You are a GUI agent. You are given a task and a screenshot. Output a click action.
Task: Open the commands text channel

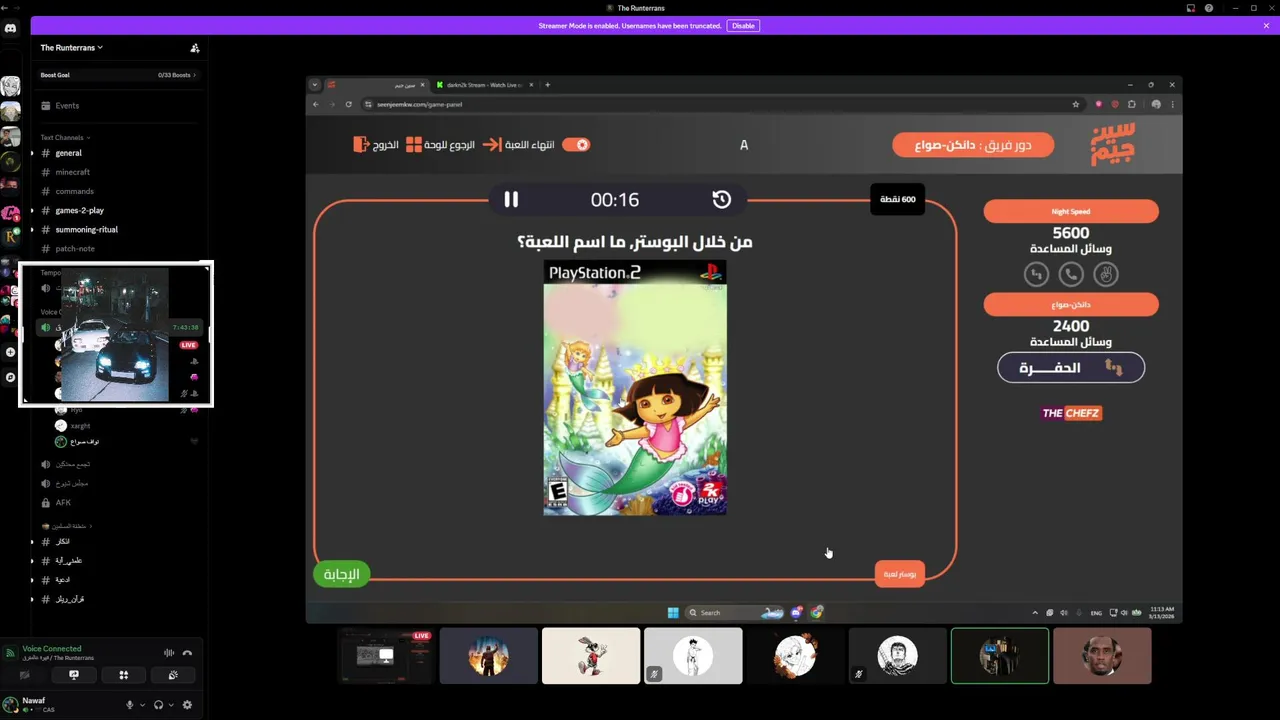coord(118,191)
